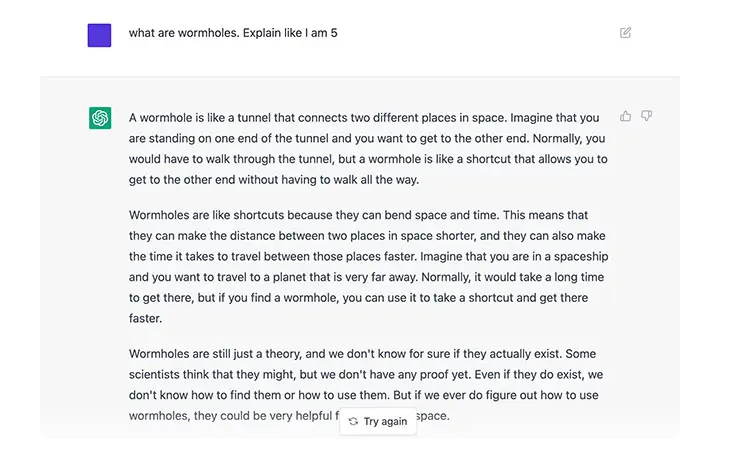Mark the response with thumbs down
Viewport: 752px width, 466px height.
click(646, 116)
